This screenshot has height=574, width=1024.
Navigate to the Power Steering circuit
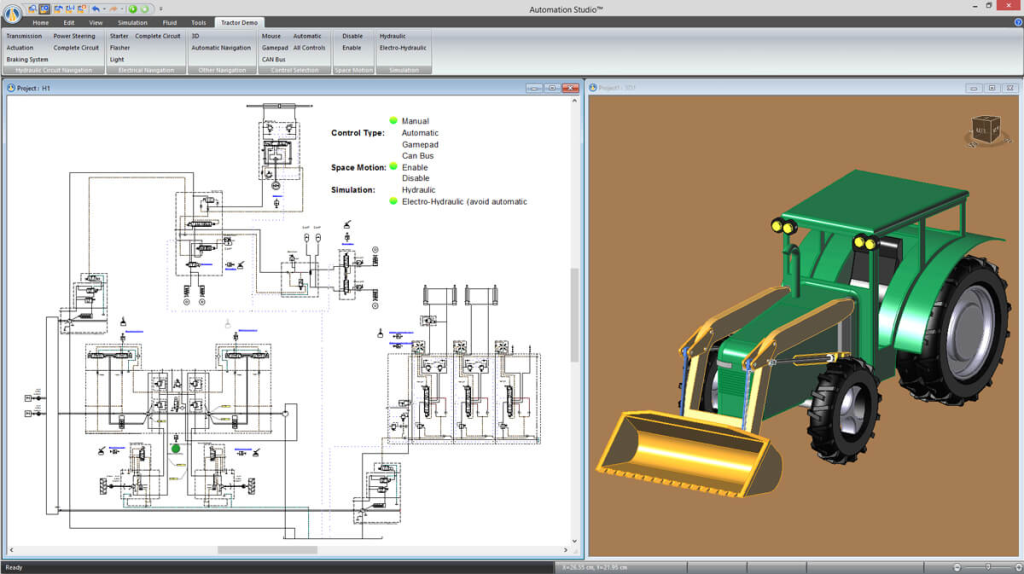click(74, 36)
